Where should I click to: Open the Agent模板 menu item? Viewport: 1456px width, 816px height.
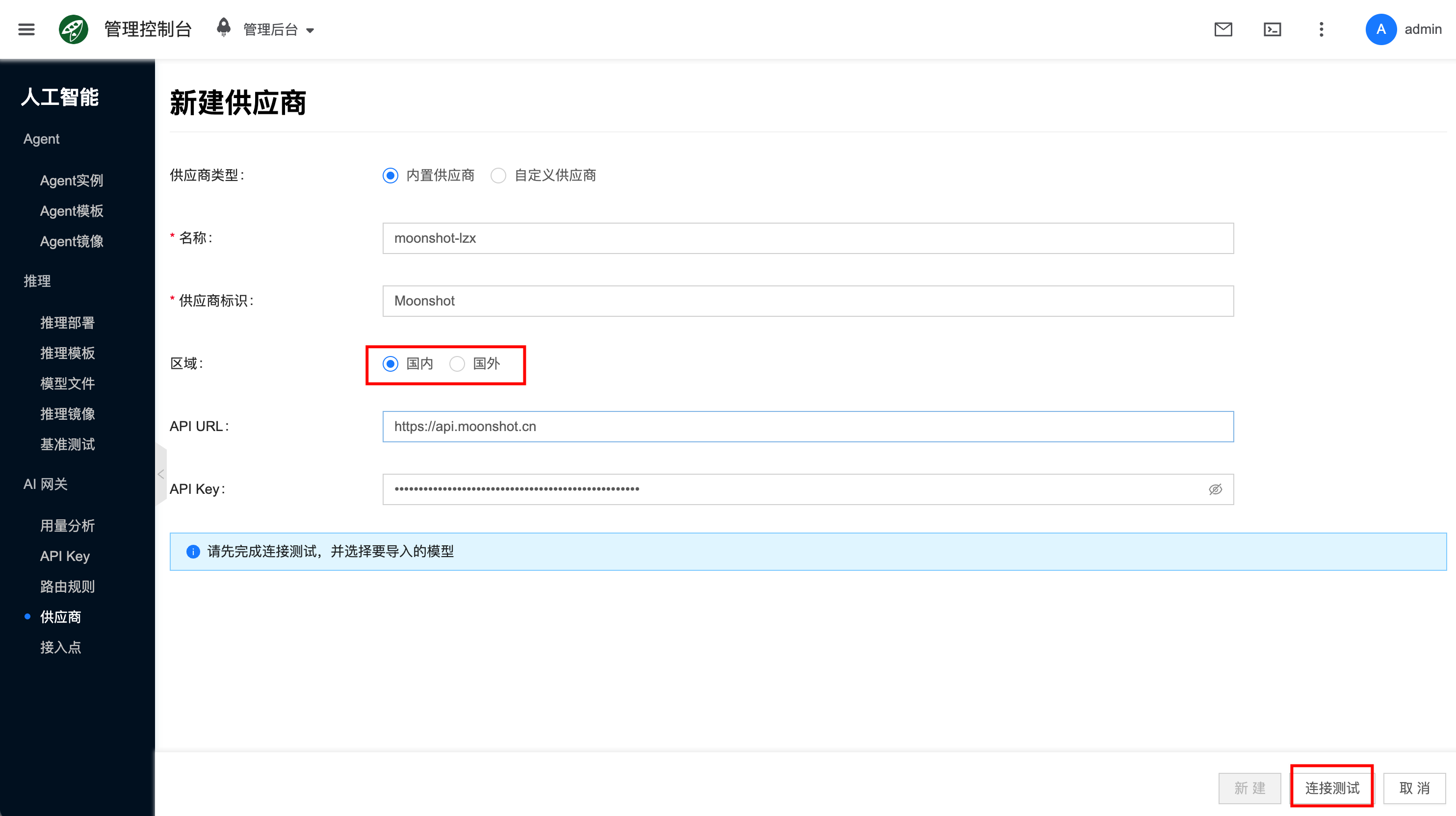click(x=72, y=211)
